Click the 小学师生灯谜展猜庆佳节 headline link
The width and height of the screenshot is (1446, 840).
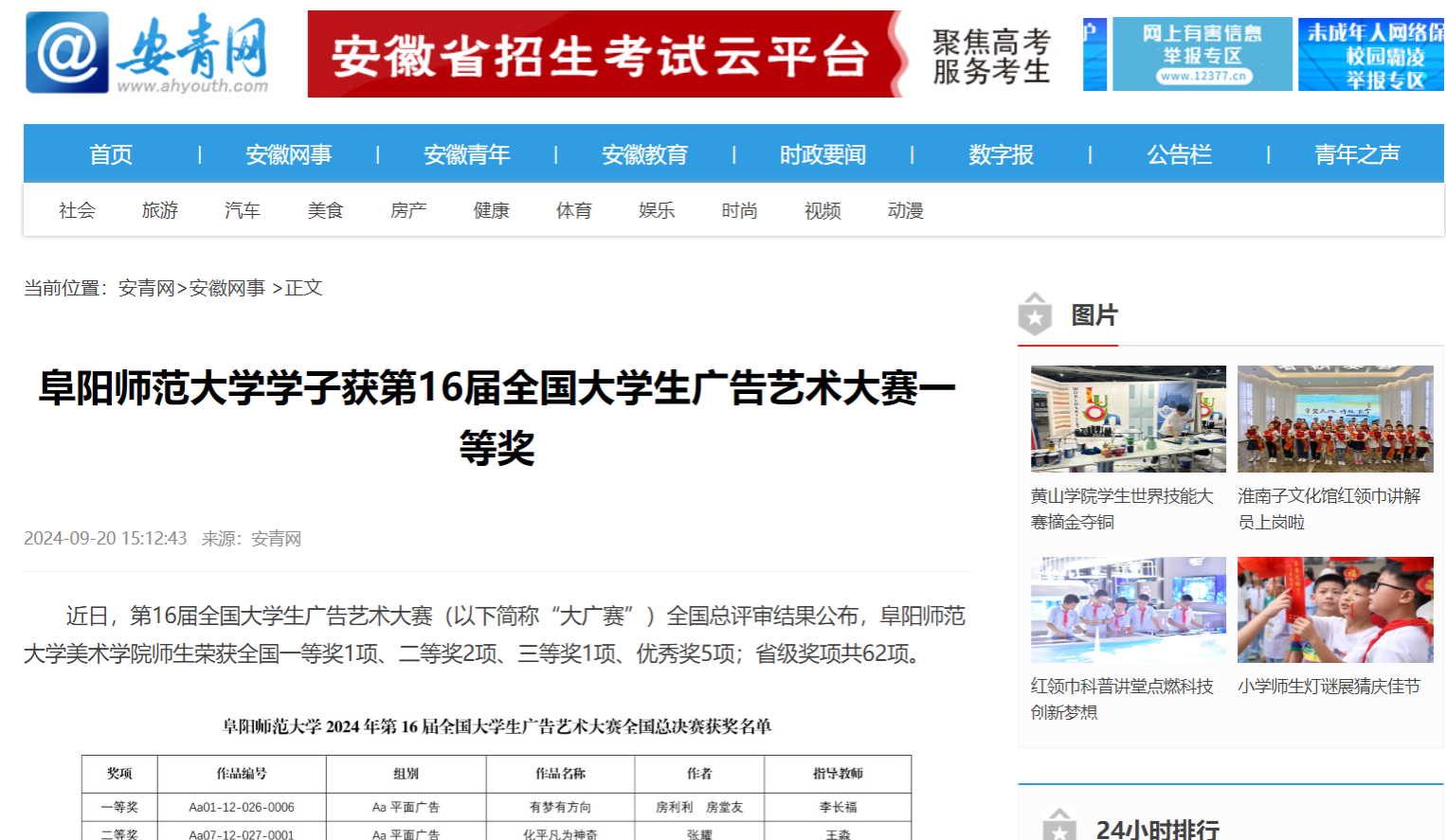pyautogui.click(x=1329, y=687)
